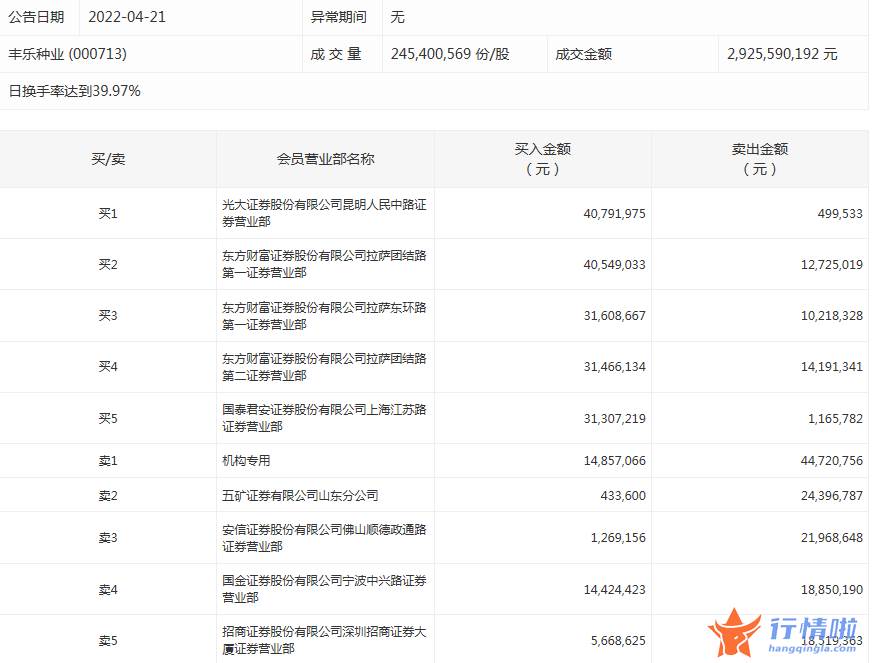Select buy amount 31,608,667
873x663 pixels.
615,316
